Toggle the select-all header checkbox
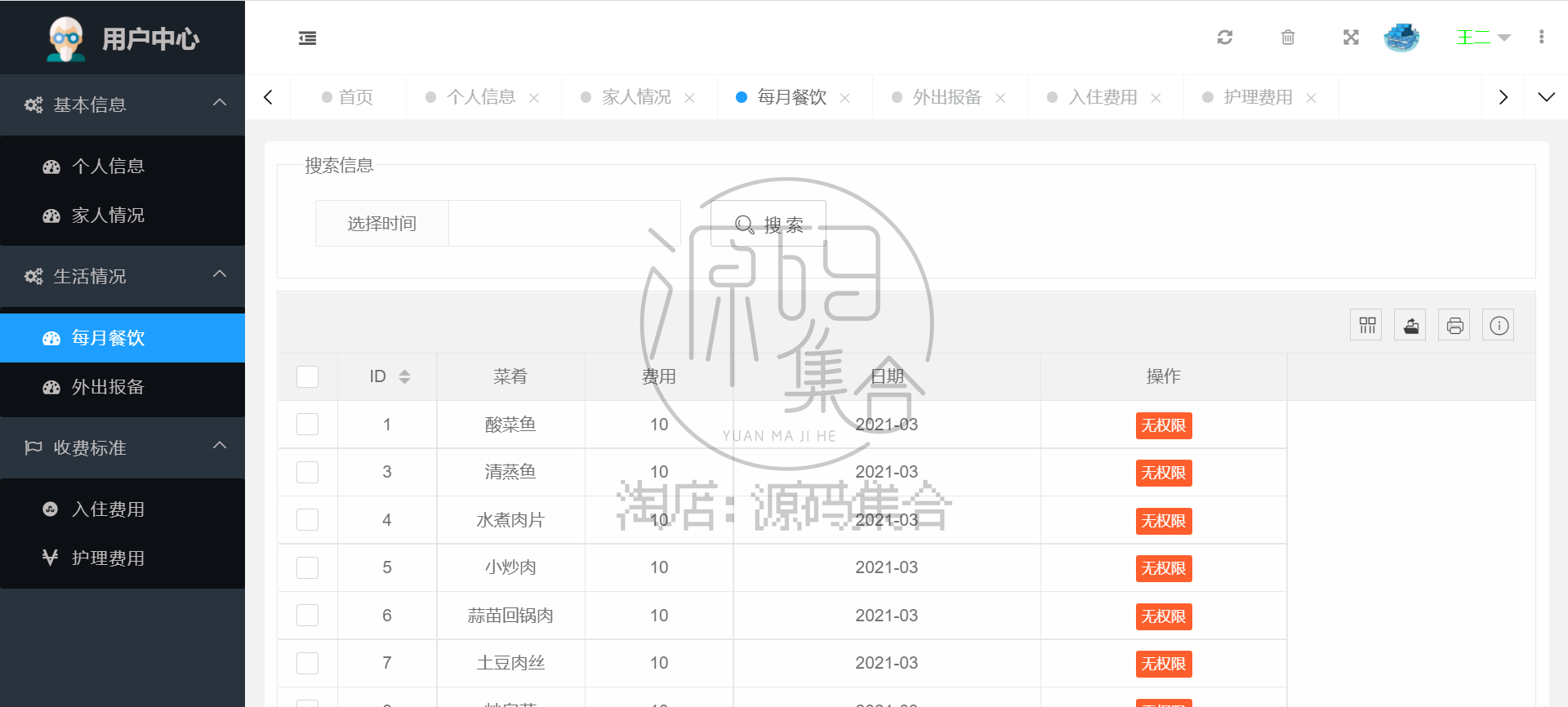The height and width of the screenshot is (707, 1568). [x=307, y=376]
